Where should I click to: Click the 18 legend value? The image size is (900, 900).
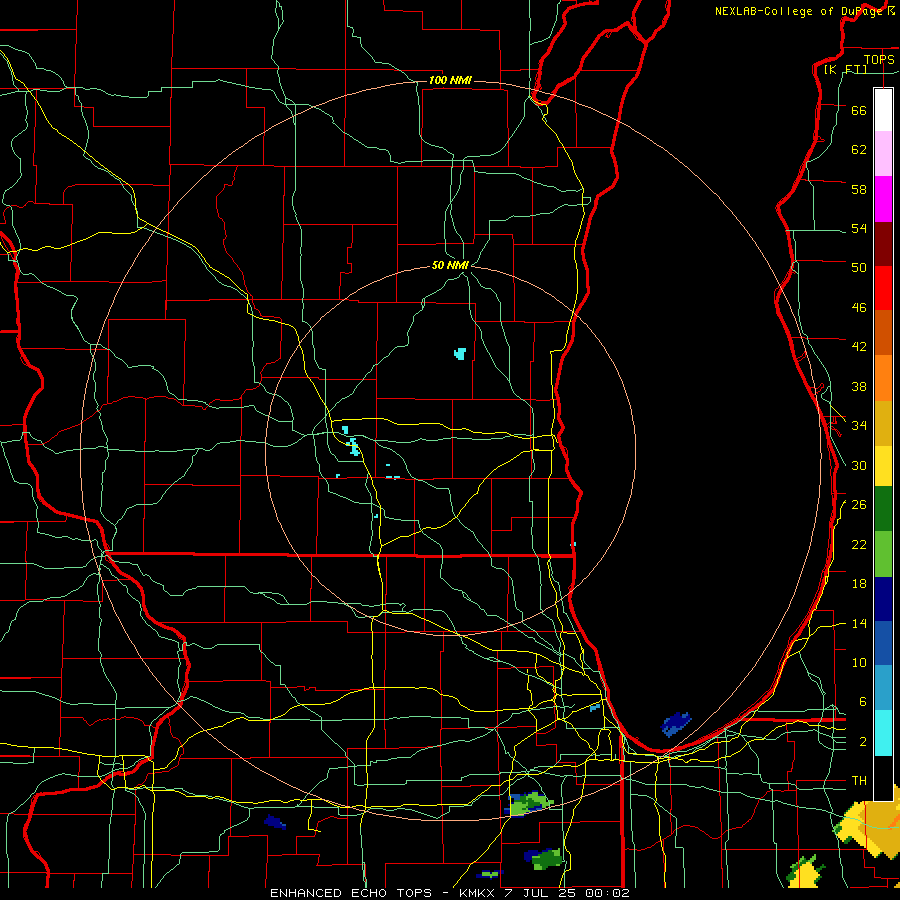click(x=859, y=584)
